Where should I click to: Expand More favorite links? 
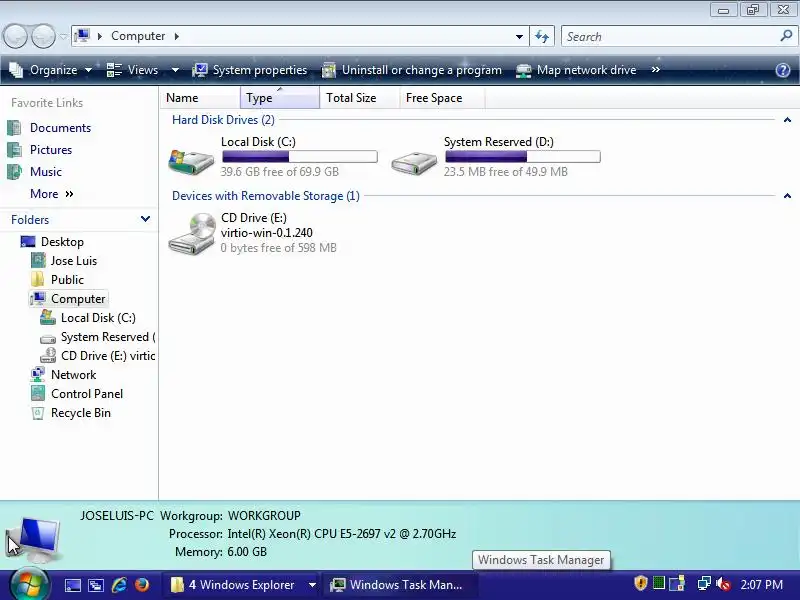(x=52, y=194)
